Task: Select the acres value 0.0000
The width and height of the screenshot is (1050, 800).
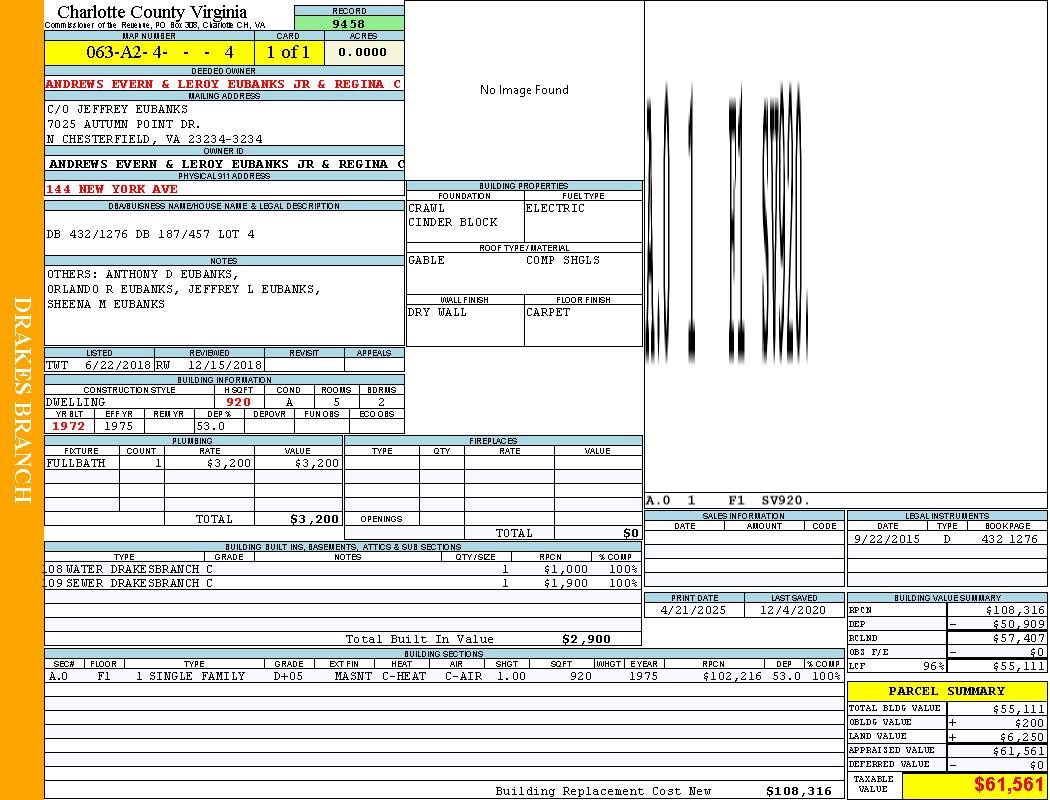Action: 362,52
